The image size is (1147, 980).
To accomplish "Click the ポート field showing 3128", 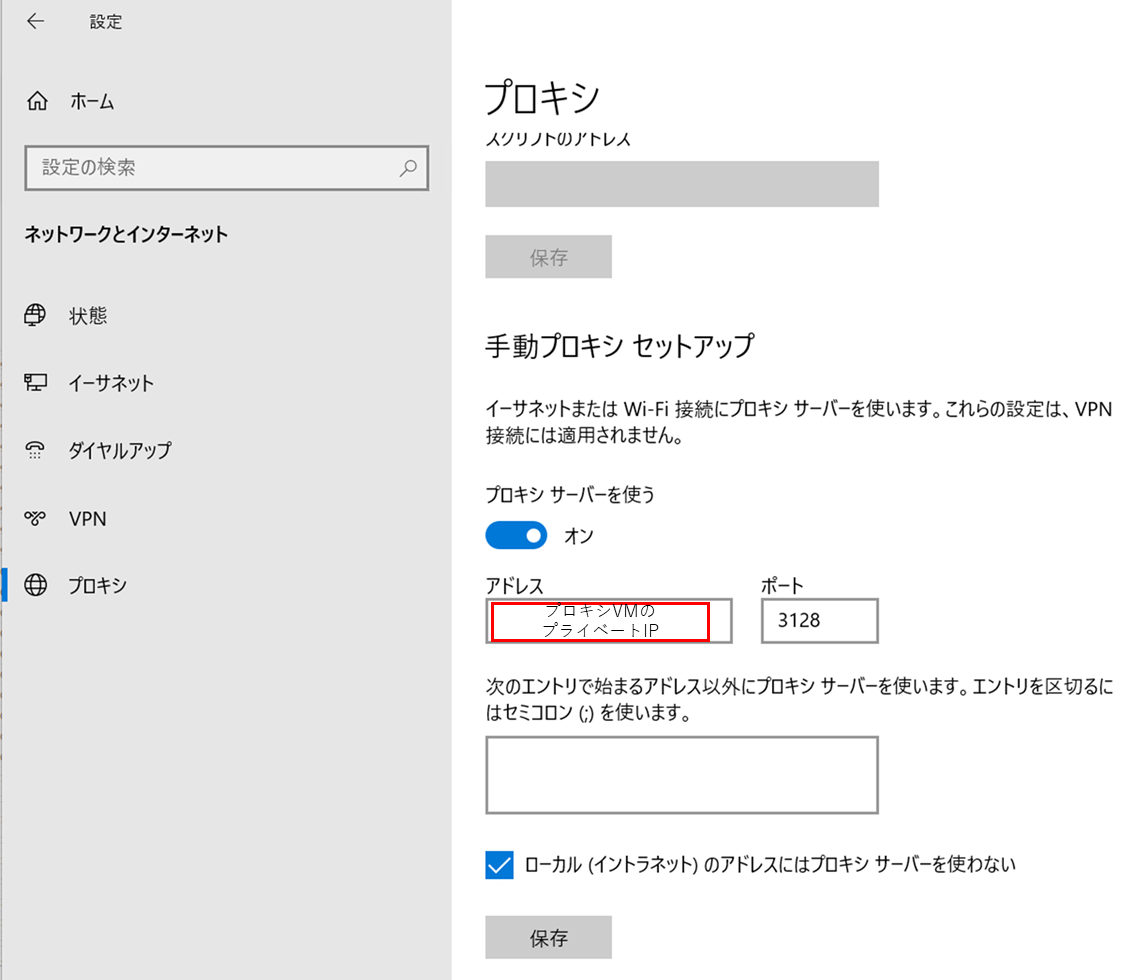I will pyautogui.click(x=819, y=621).
